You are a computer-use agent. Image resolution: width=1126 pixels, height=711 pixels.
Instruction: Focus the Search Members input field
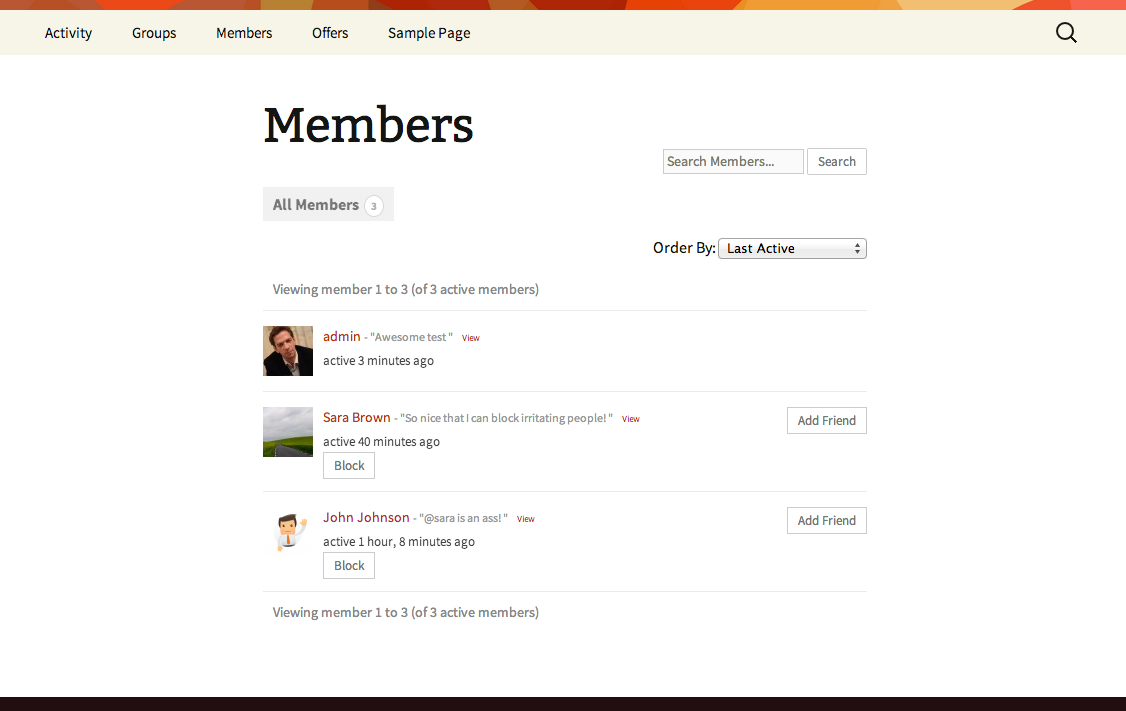point(732,162)
